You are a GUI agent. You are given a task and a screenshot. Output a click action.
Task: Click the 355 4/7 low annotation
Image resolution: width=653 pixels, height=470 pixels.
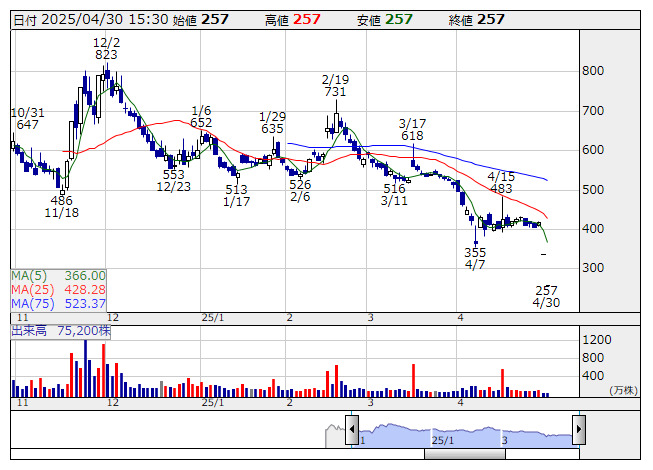coord(475,259)
